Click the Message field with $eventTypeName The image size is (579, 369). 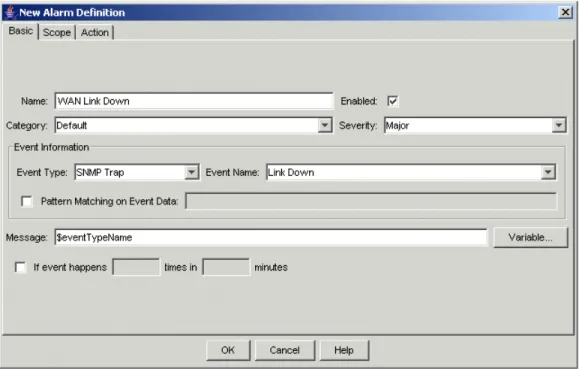[271, 237]
